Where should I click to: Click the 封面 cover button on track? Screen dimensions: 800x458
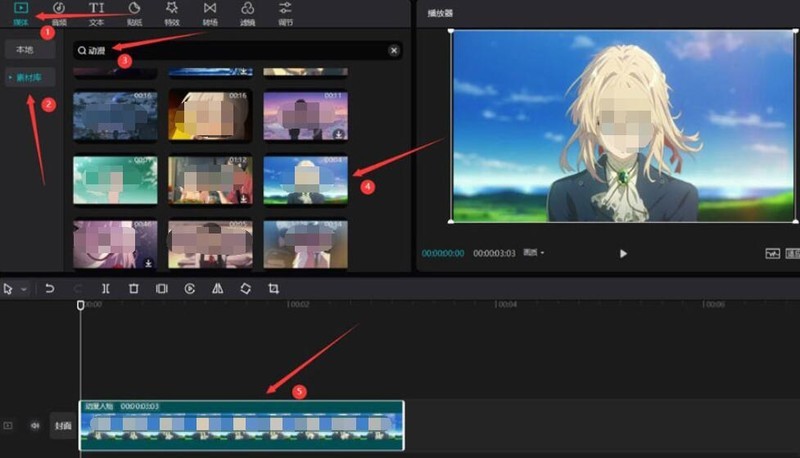pos(63,425)
